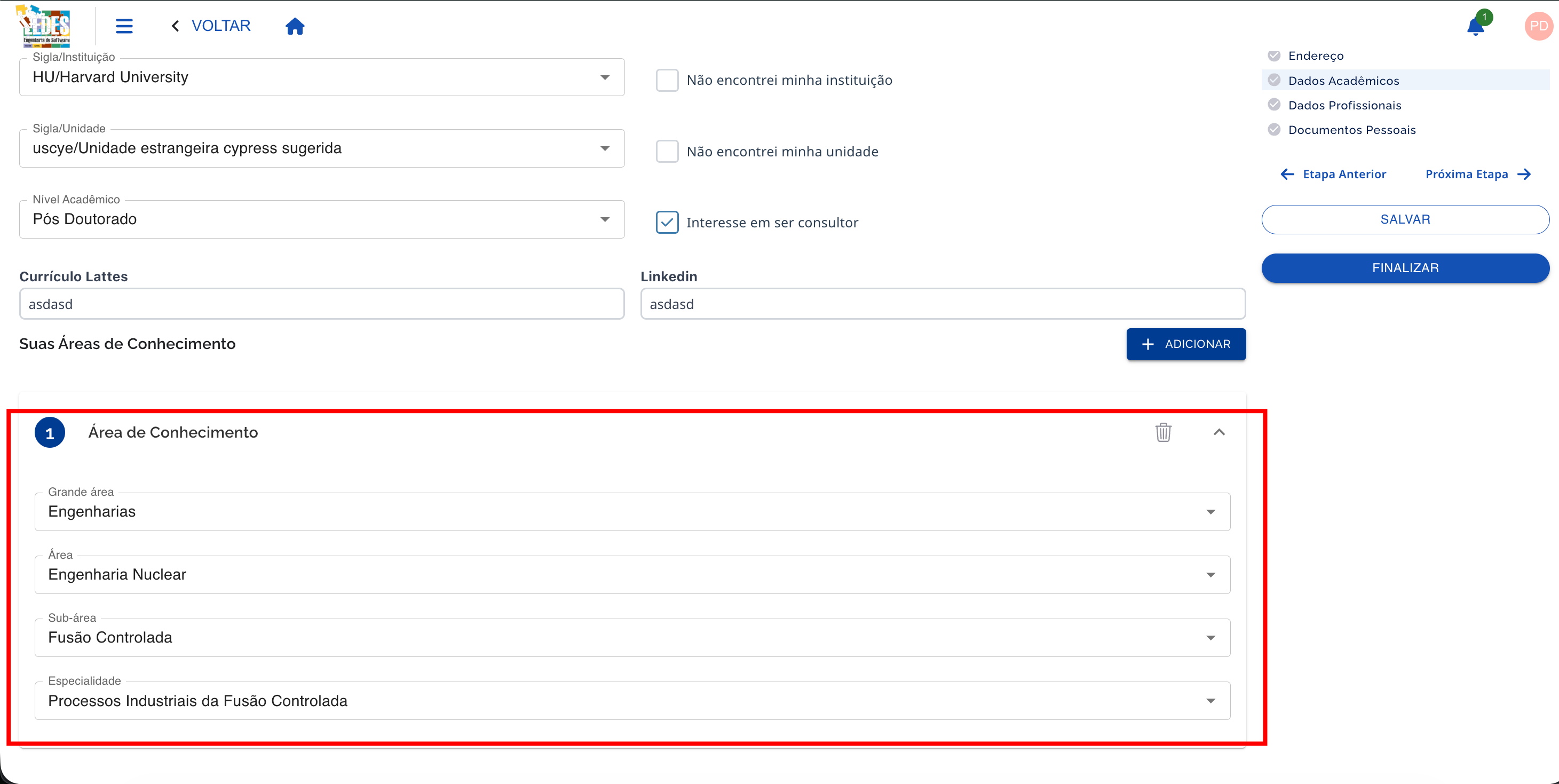Viewport: 1559px width, 784px height.
Task: Click the Currículo Lattes input field
Action: click(321, 304)
